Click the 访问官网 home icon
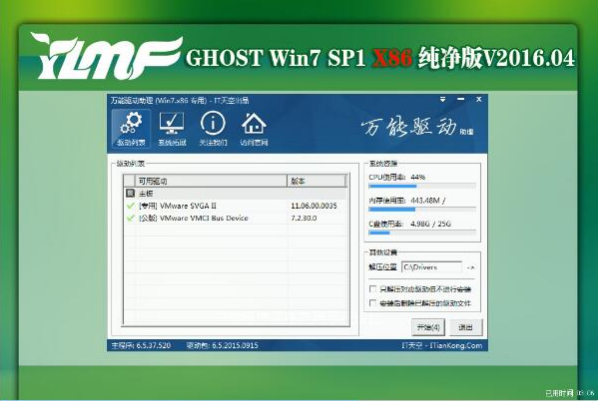The image size is (598, 401). point(254,129)
